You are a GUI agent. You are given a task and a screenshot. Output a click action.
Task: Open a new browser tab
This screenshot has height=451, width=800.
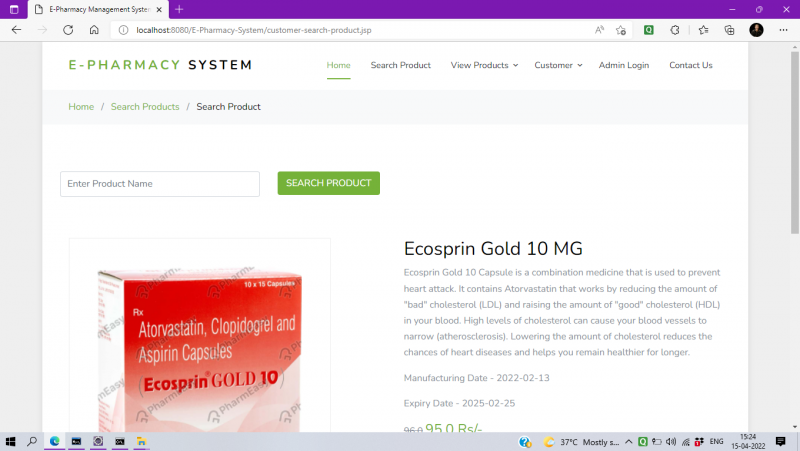179,9
